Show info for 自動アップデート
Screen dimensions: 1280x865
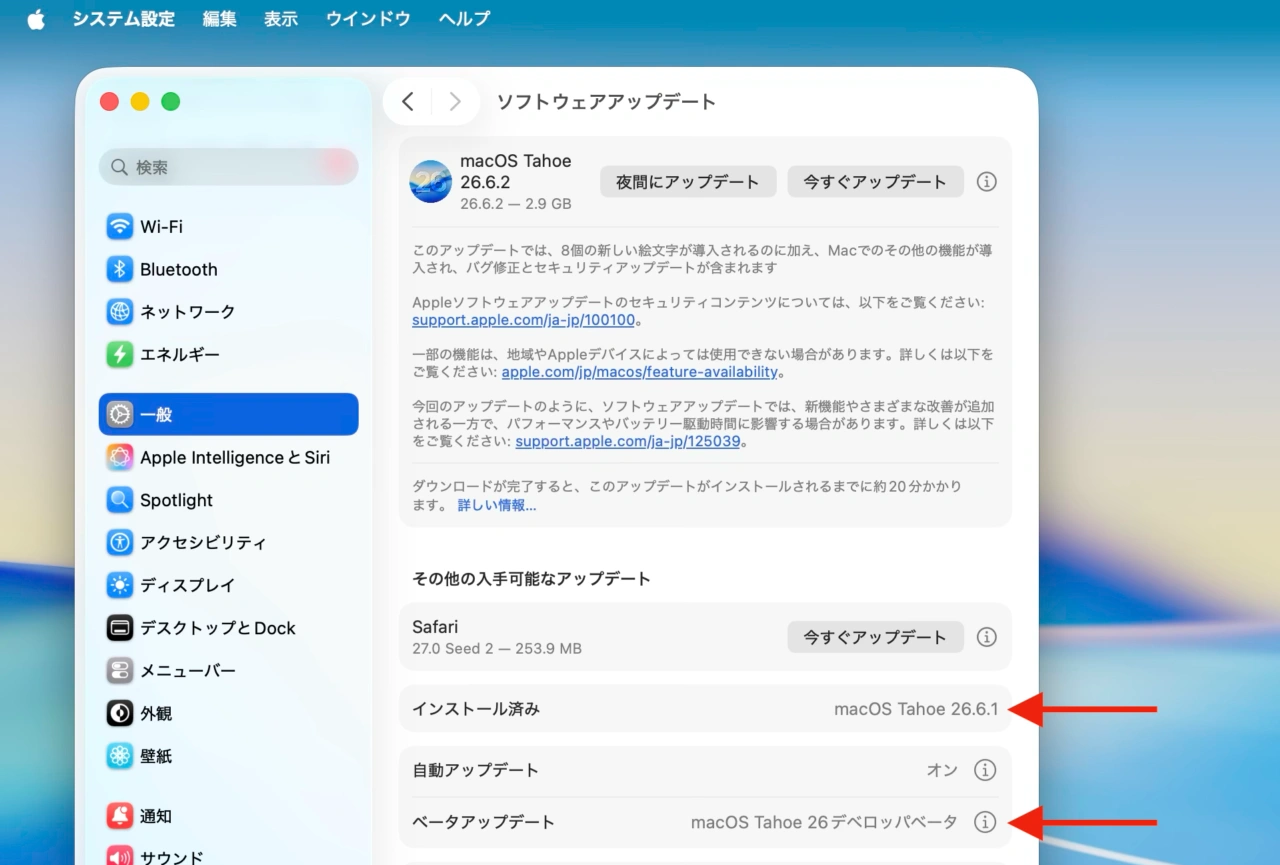985,770
